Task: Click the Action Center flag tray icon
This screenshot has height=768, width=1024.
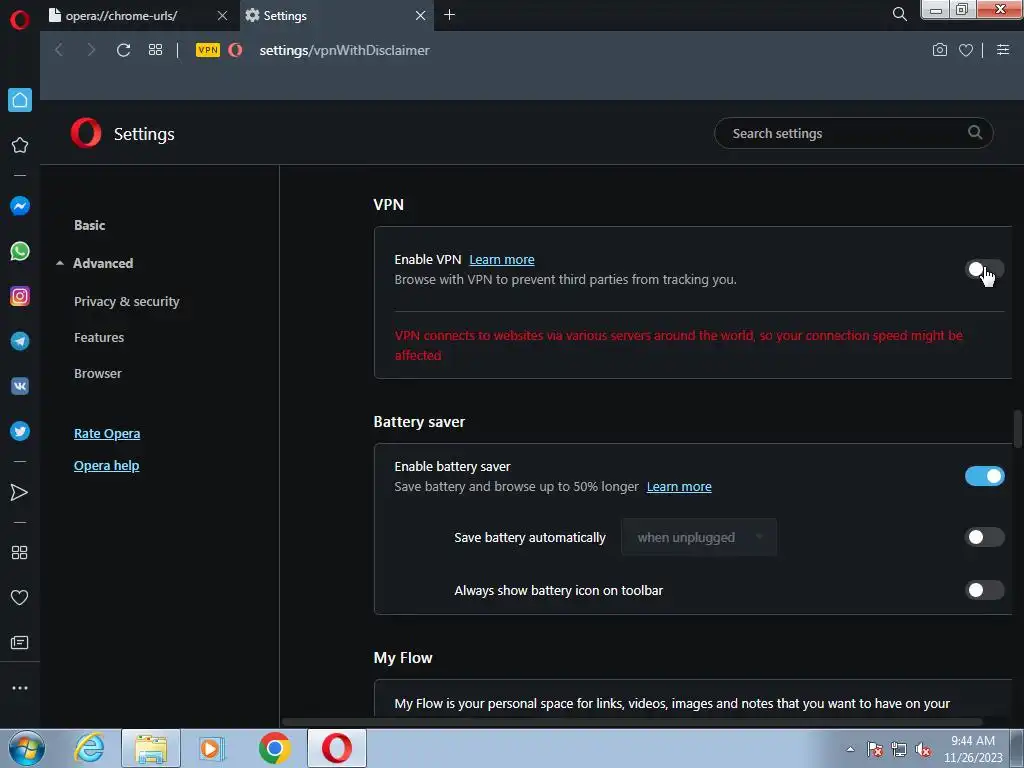Action: coord(875,750)
